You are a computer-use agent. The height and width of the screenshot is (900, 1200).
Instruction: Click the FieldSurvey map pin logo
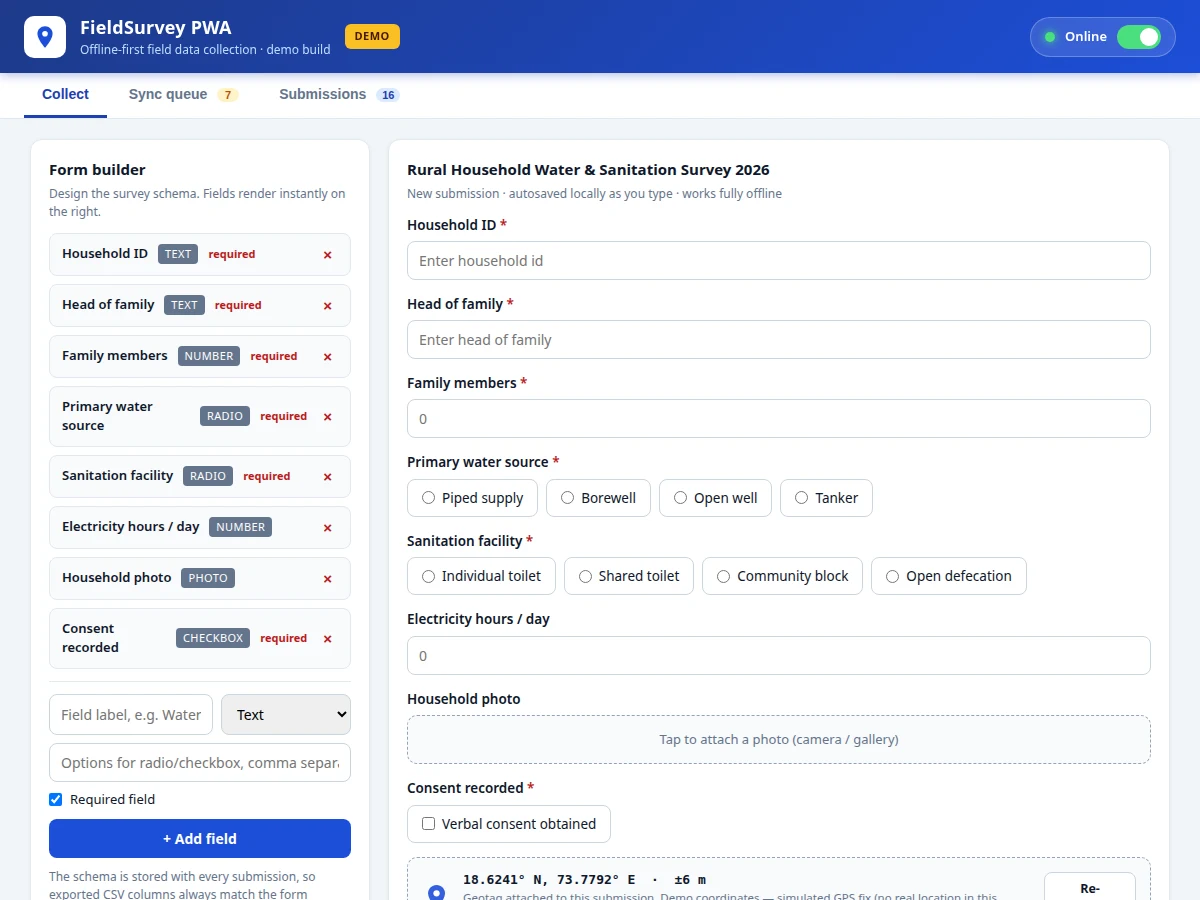[44, 37]
